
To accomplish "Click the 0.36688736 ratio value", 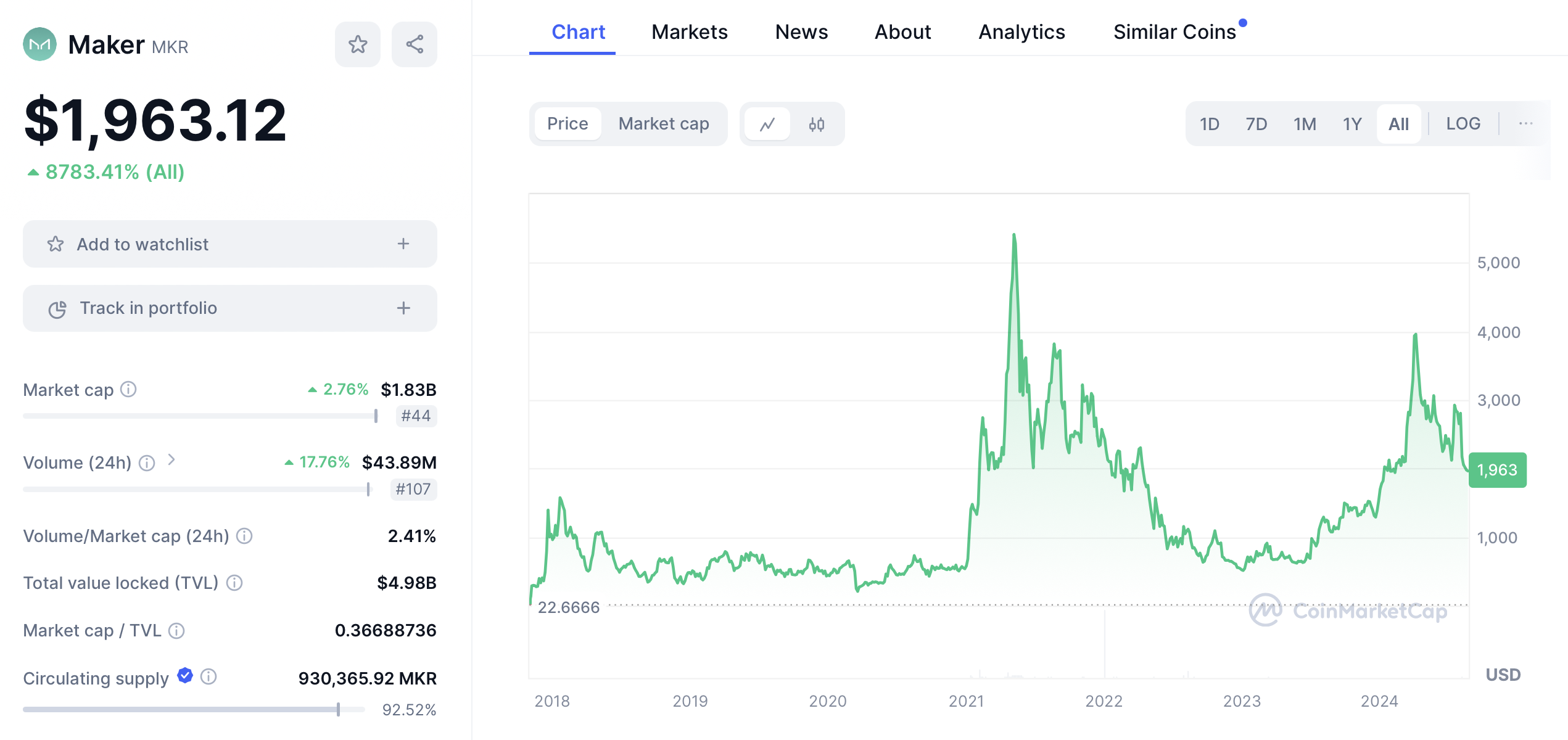I will 386,630.
